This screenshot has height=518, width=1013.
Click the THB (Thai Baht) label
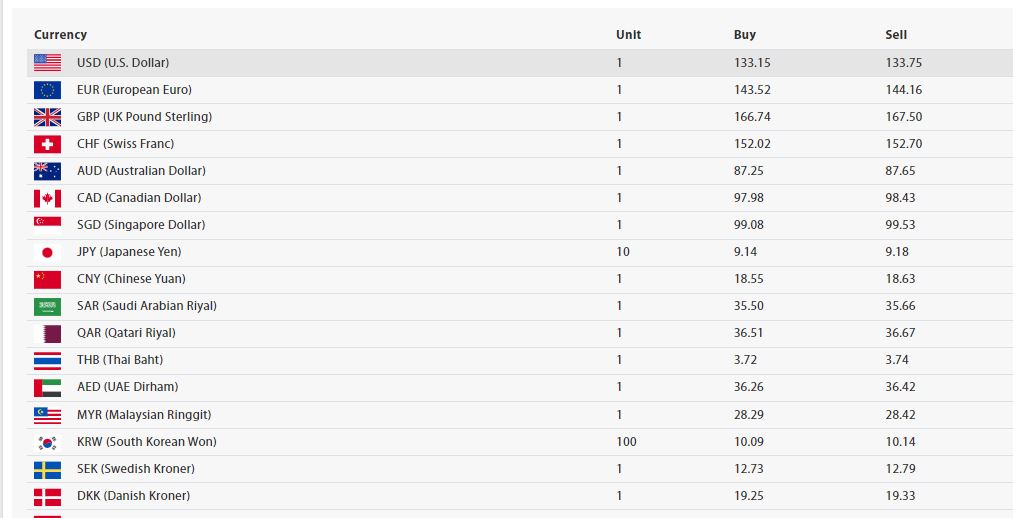pos(120,360)
